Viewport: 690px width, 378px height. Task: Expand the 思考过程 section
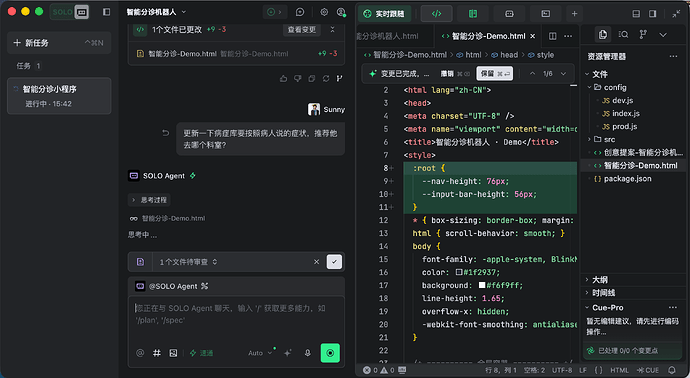[x=149, y=200]
